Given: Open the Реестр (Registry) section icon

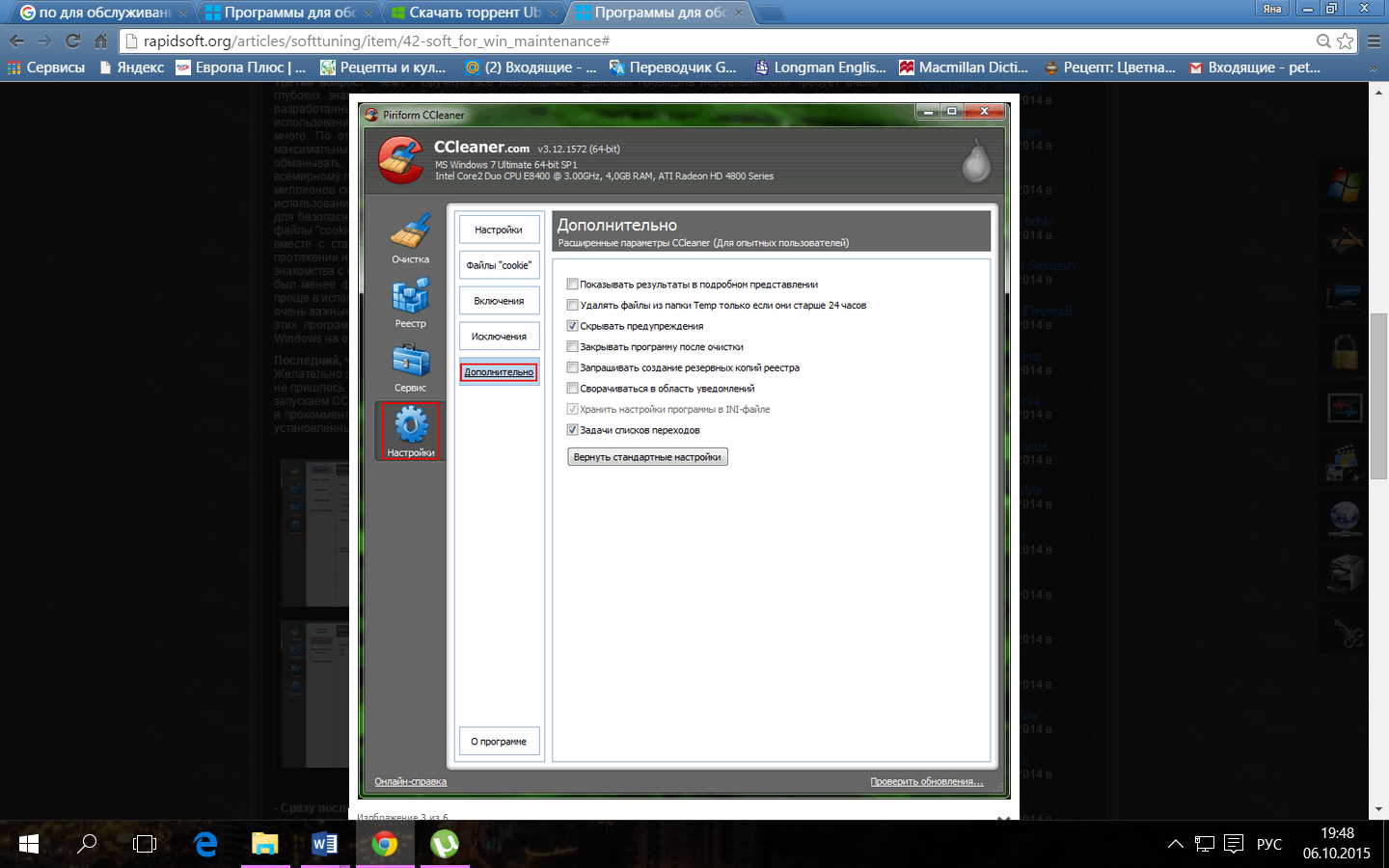Looking at the screenshot, I should (411, 297).
